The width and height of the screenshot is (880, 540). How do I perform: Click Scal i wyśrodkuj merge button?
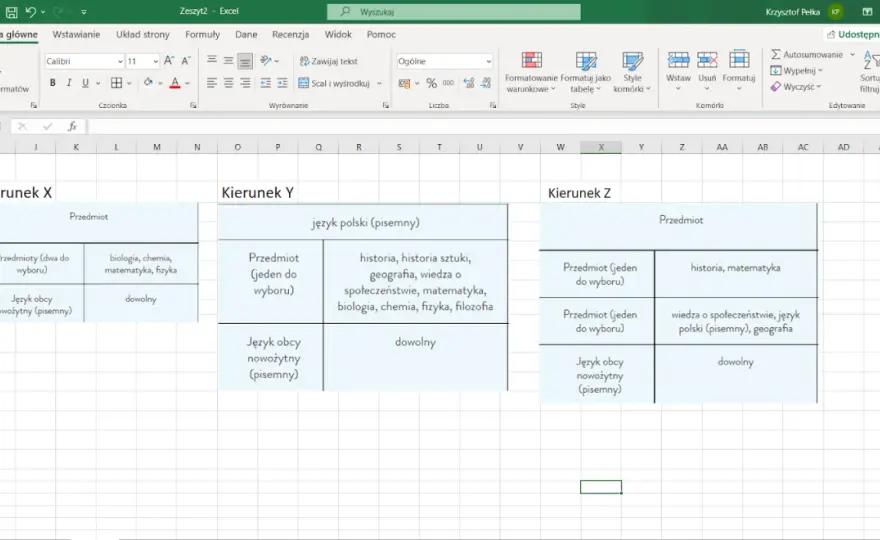pos(334,83)
